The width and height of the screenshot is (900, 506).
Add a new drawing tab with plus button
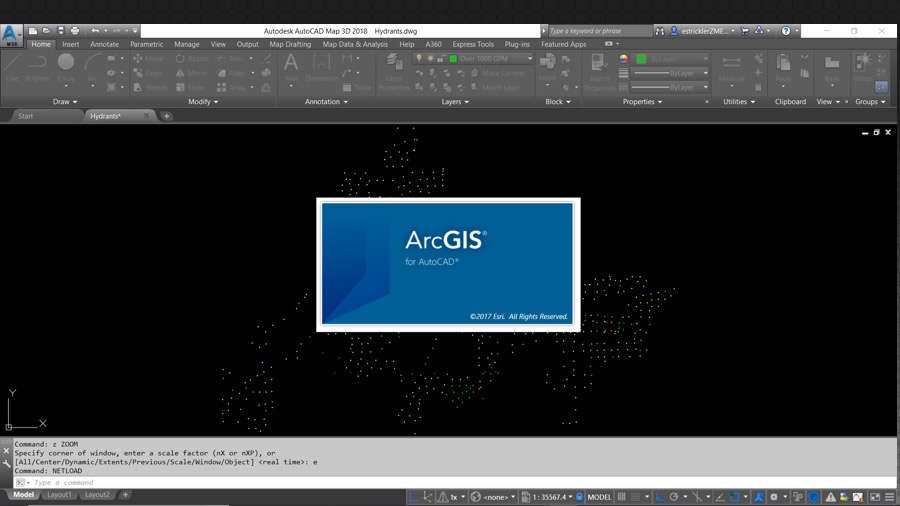click(x=166, y=116)
